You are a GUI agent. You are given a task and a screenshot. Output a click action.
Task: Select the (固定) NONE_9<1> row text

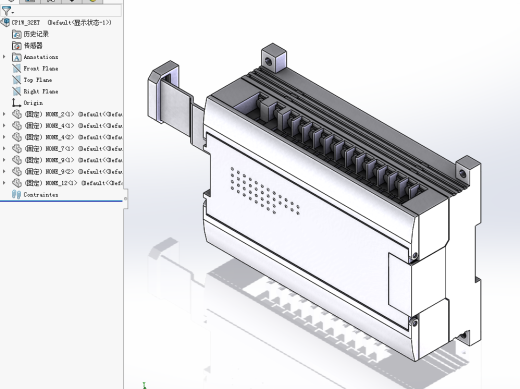pos(74,160)
